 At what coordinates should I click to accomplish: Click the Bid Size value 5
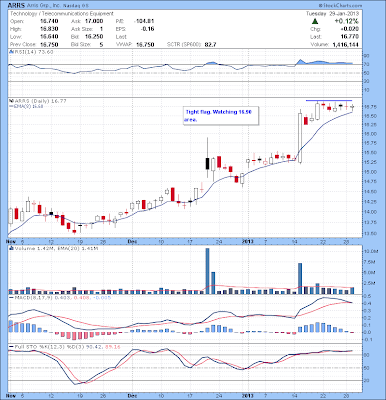point(101,44)
